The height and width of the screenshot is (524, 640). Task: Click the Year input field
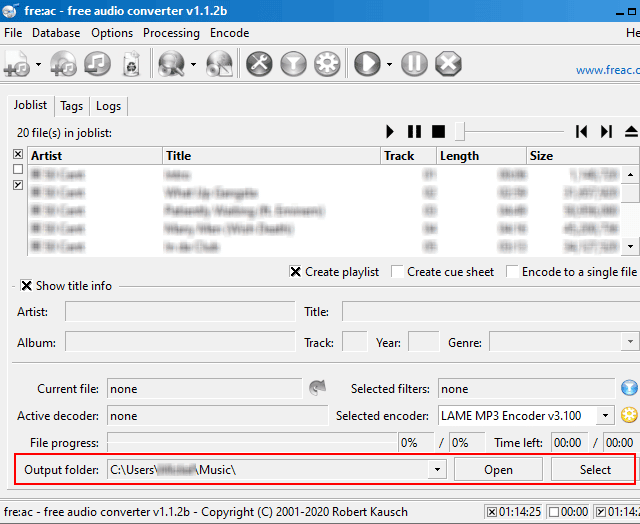pyautogui.click(x=424, y=342)
